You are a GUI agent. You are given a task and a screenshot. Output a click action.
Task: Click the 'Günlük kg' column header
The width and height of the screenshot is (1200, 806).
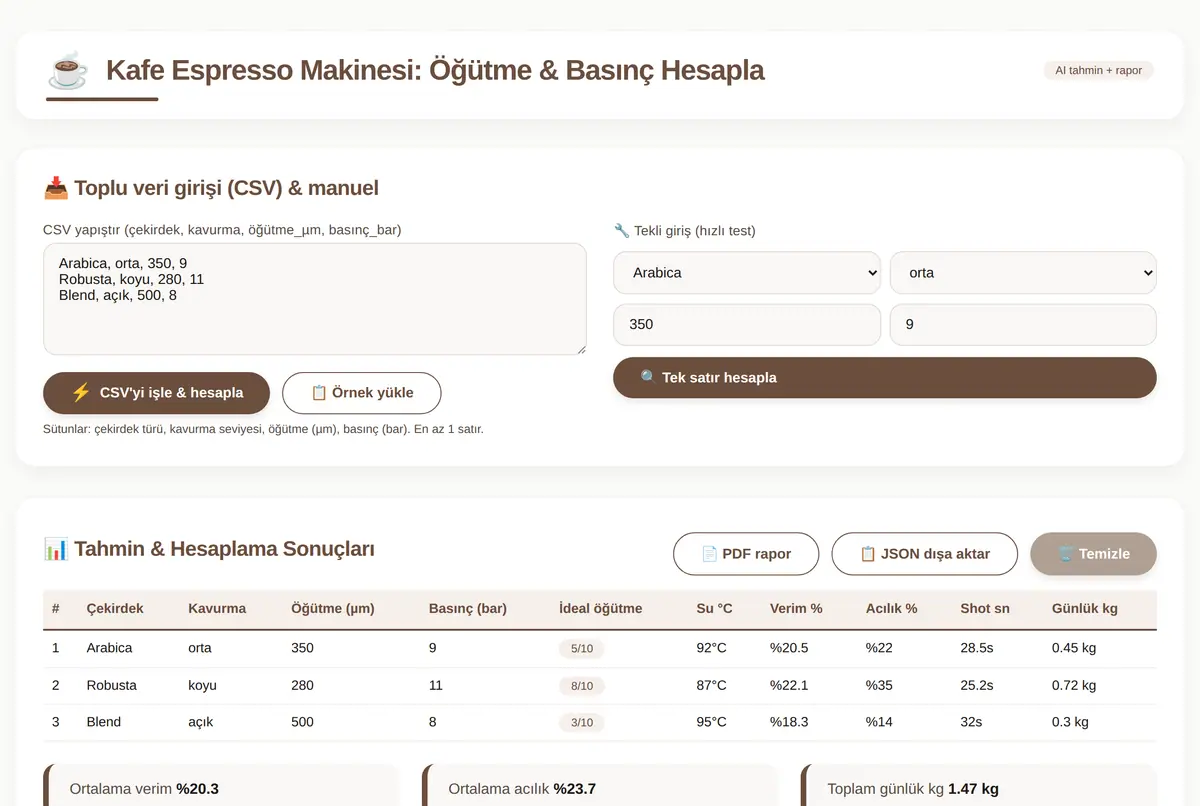[x=1085, y=608]
